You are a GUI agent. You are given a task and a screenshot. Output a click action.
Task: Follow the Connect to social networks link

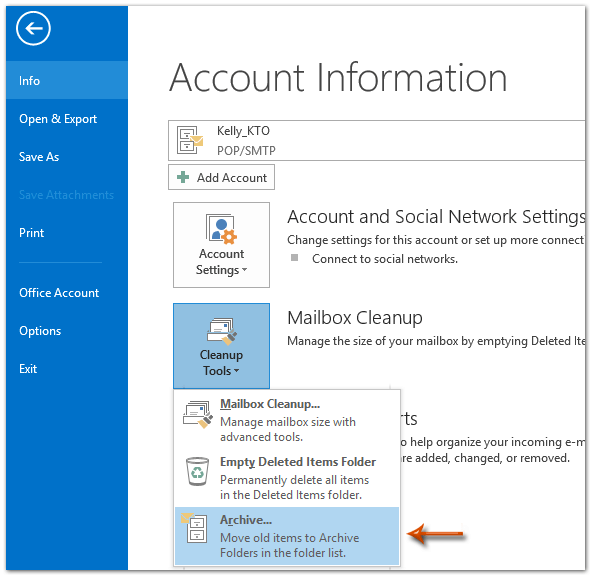coord(385,259)
